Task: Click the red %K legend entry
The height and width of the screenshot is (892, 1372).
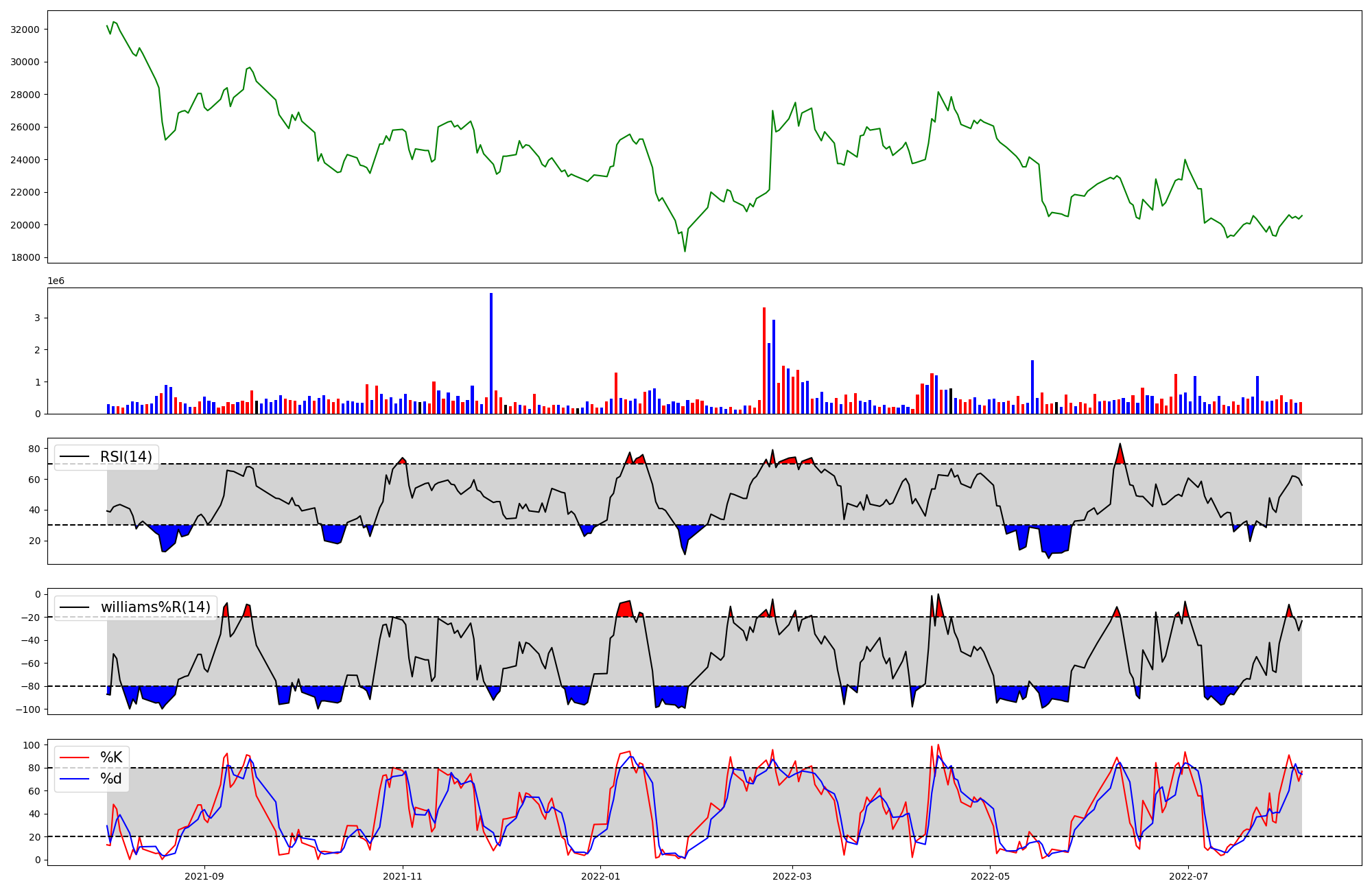Action: pos(111,758)
